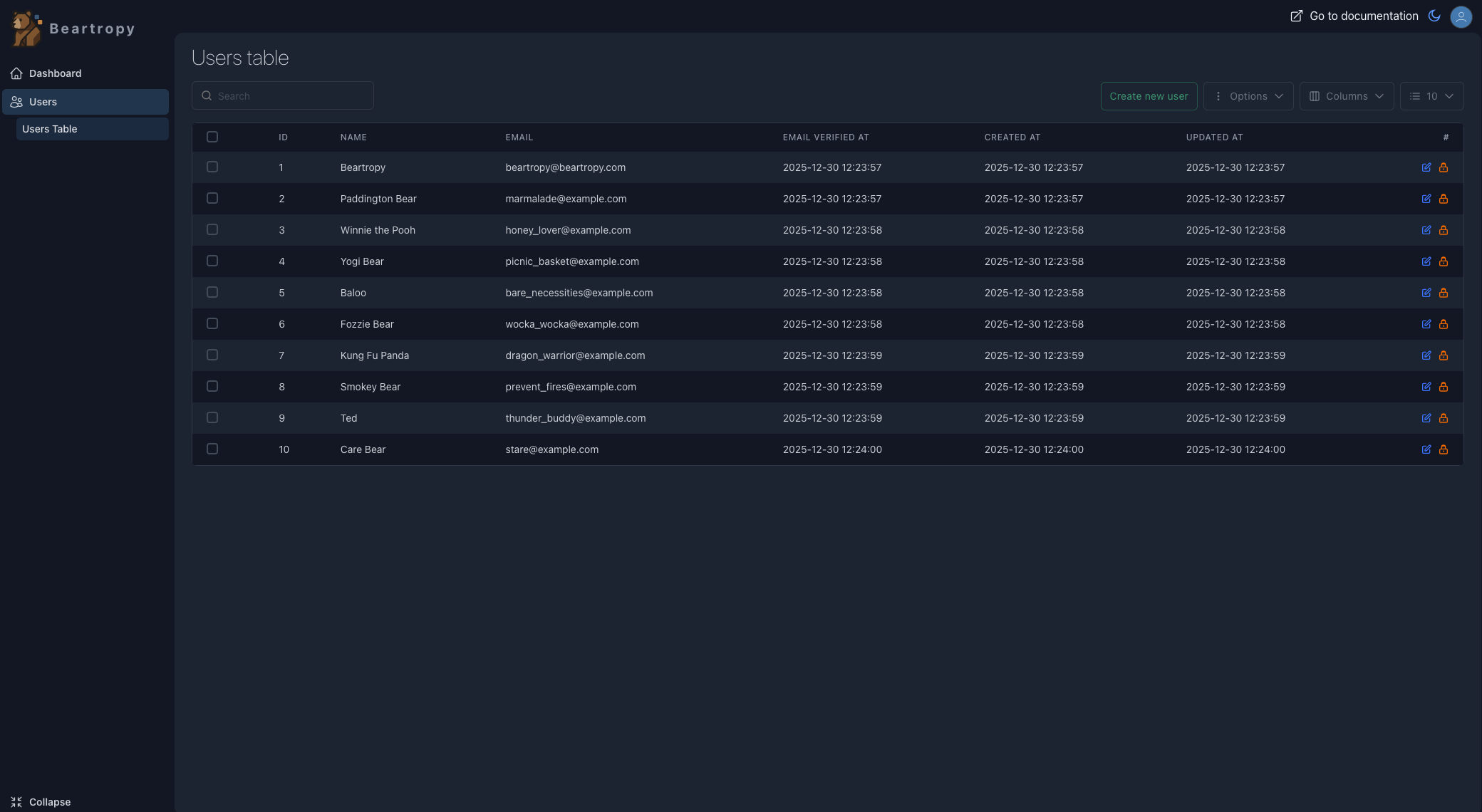Click the lock icon for Winnie the Pooh
Image resolution: width=1482 pixels, height=812 pixels.
click(1443, 230)
